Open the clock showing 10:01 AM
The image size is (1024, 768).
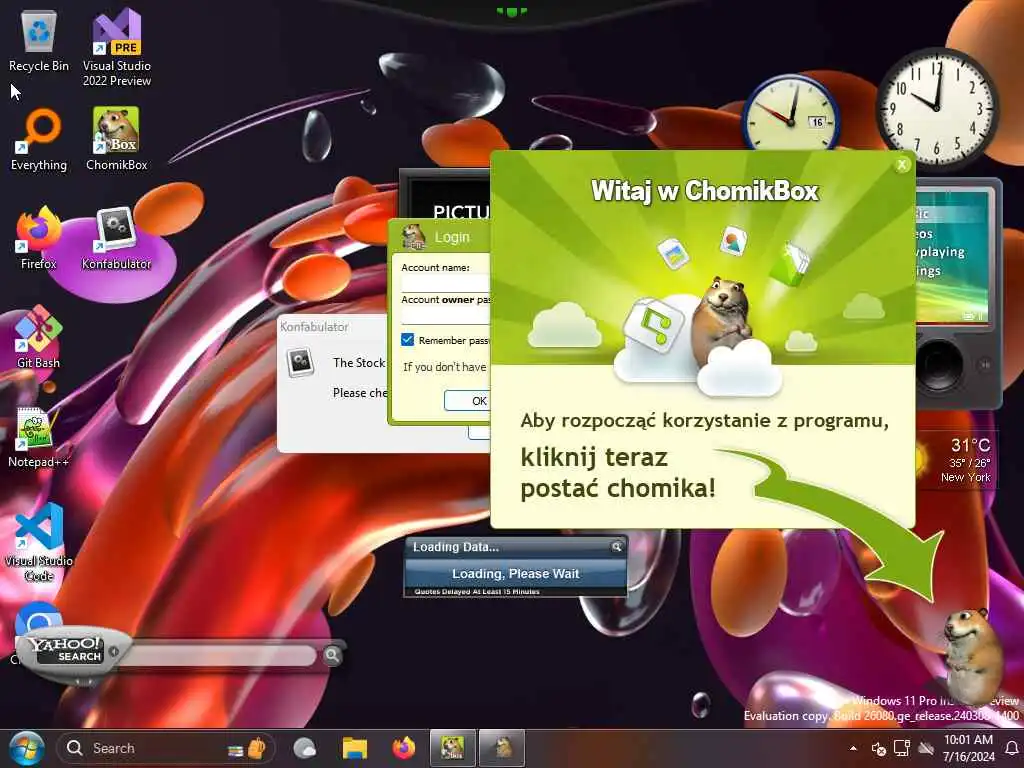[968, 748]
